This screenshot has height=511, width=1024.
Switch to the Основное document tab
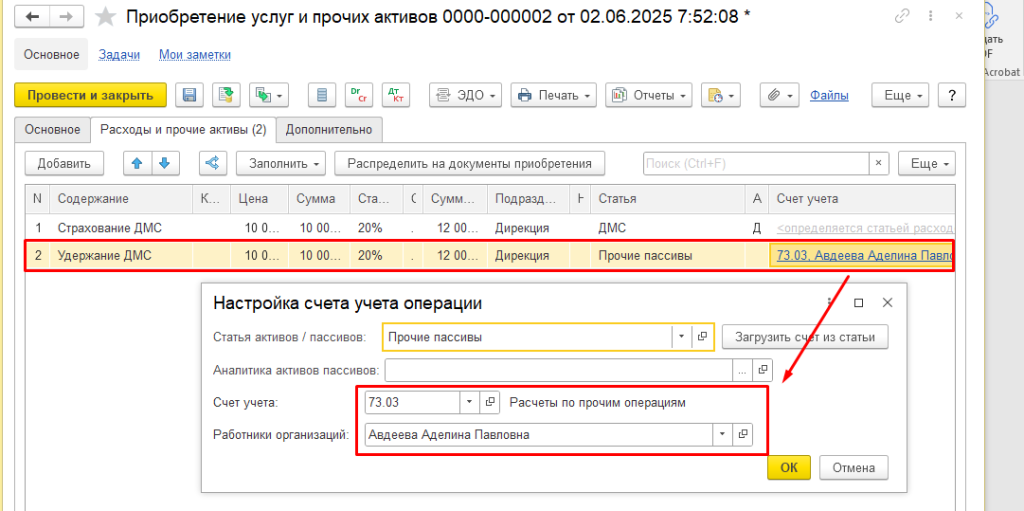point(52,129)
